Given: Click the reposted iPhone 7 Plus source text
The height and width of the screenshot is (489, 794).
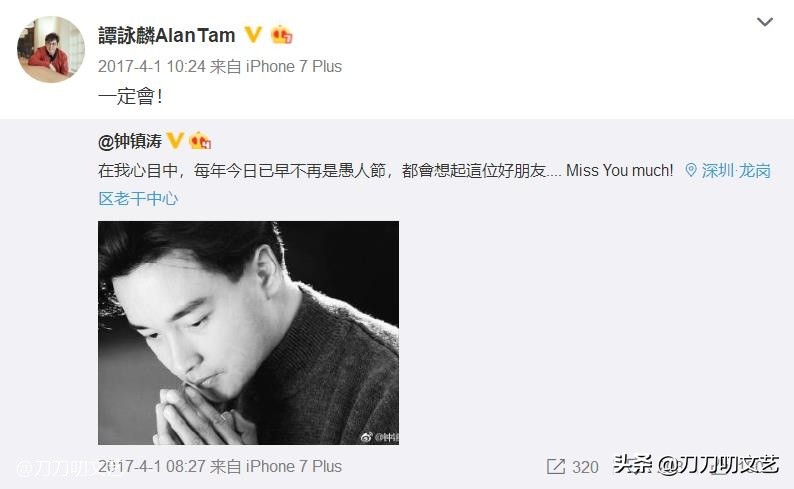Looking at the screenshot, I should [294, 466].
